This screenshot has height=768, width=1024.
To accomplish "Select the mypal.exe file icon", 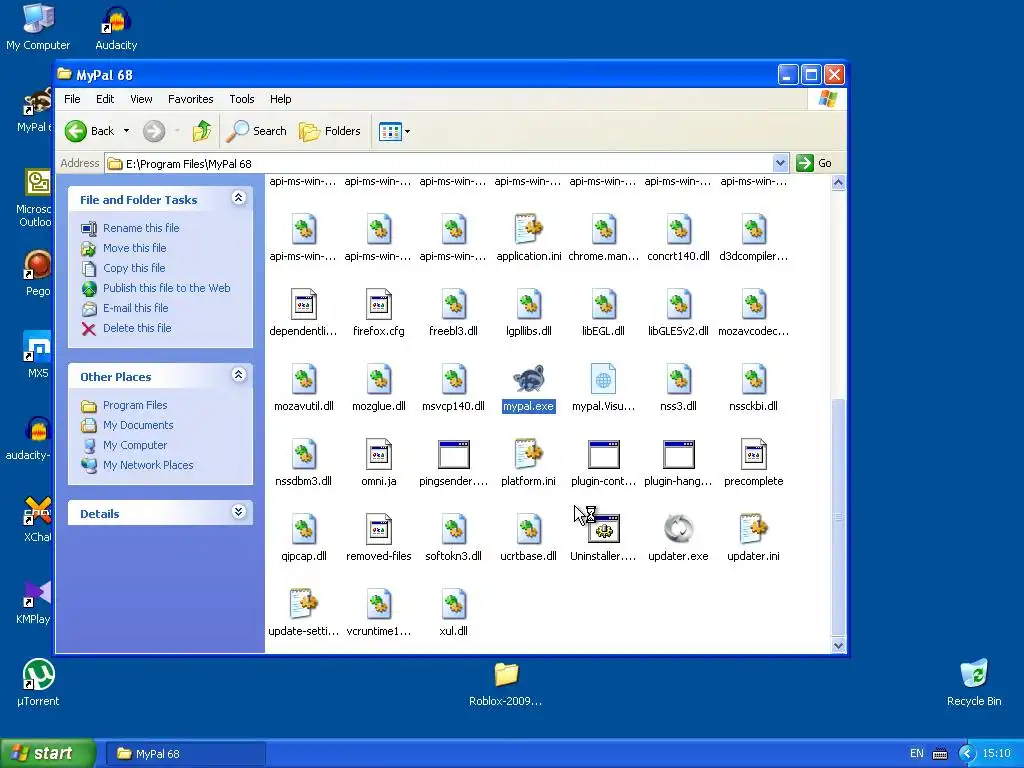I will pyautogui.click(x=528, y=379).
